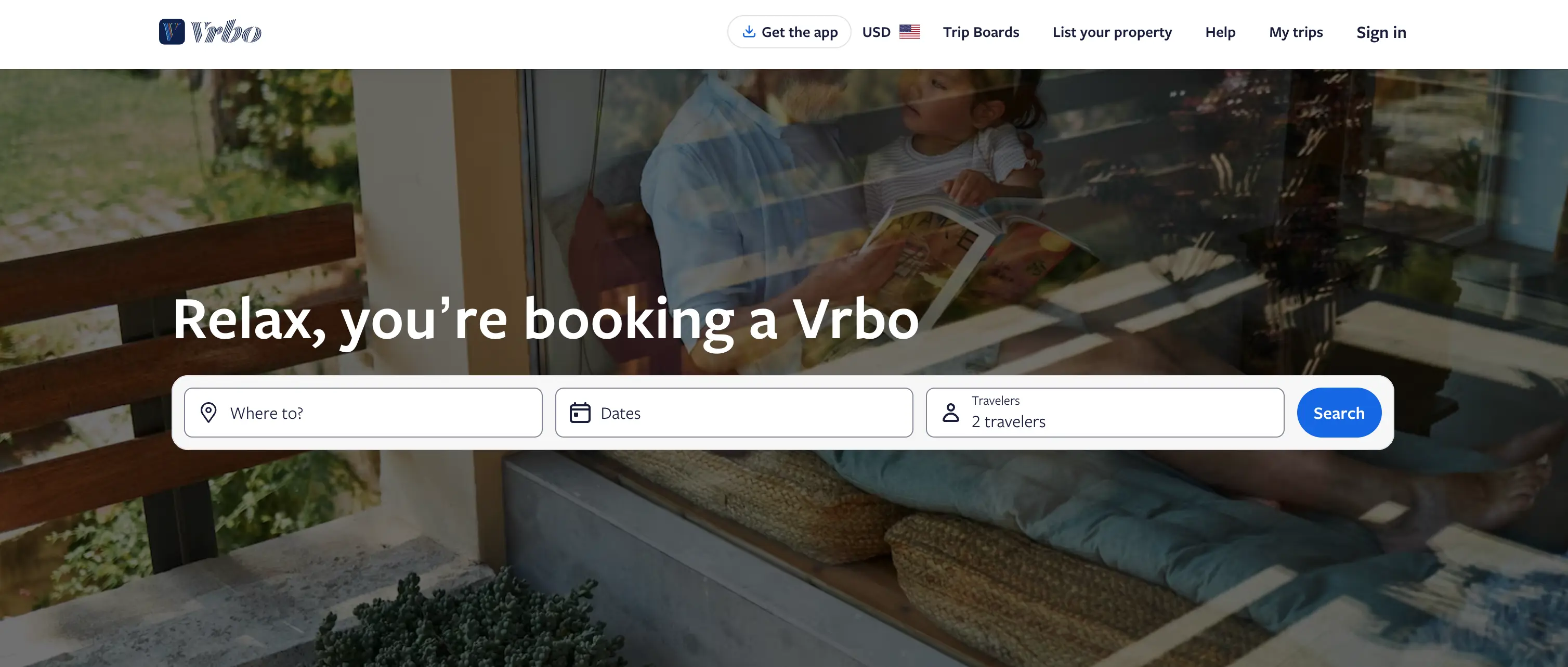Open the USD currency selector
Viewport: 1568px width, 667px height.
(x=891, y=32)
